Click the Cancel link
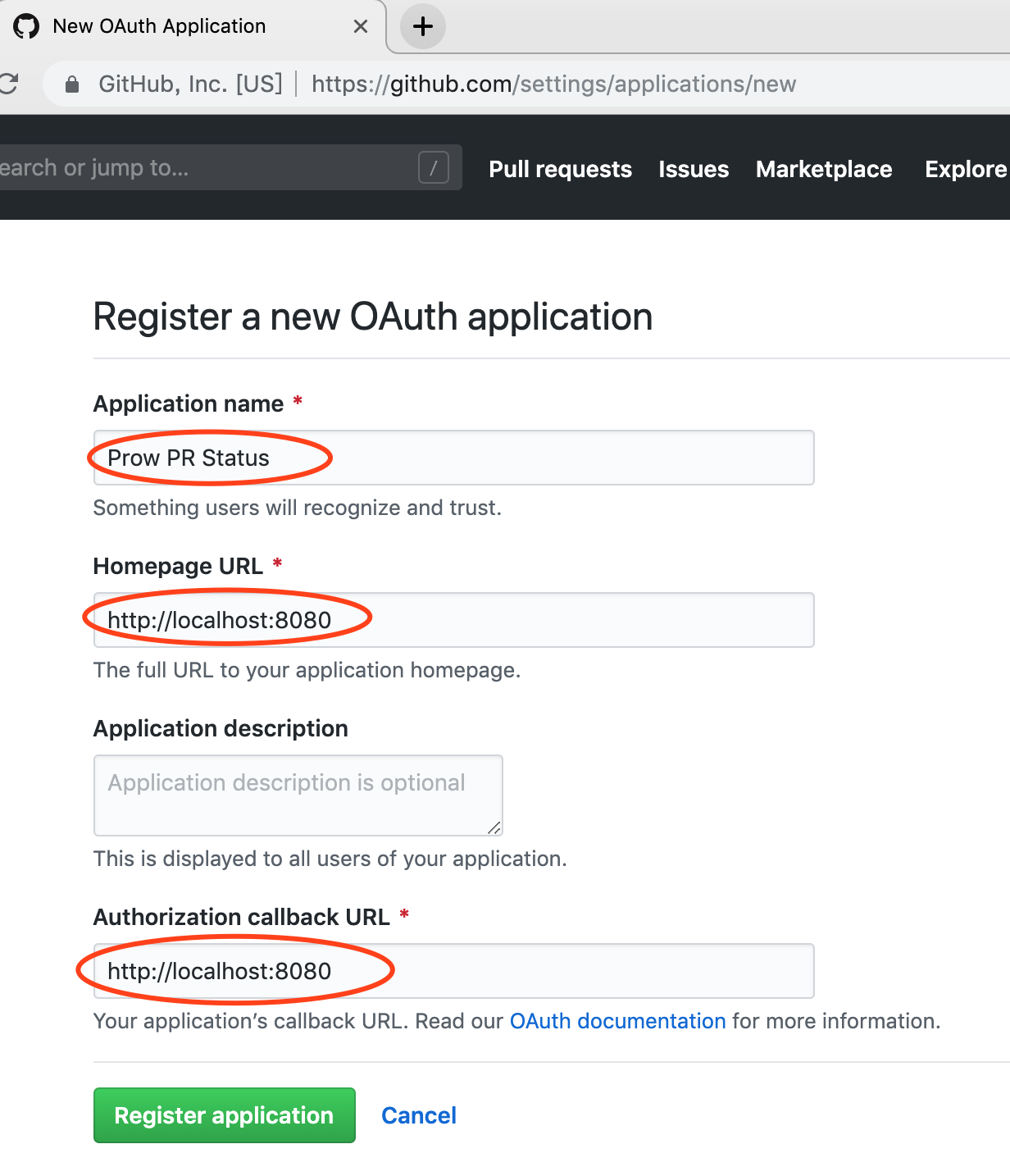The height and width of the screenshot is (1176, 1010). coord(418,1115)
